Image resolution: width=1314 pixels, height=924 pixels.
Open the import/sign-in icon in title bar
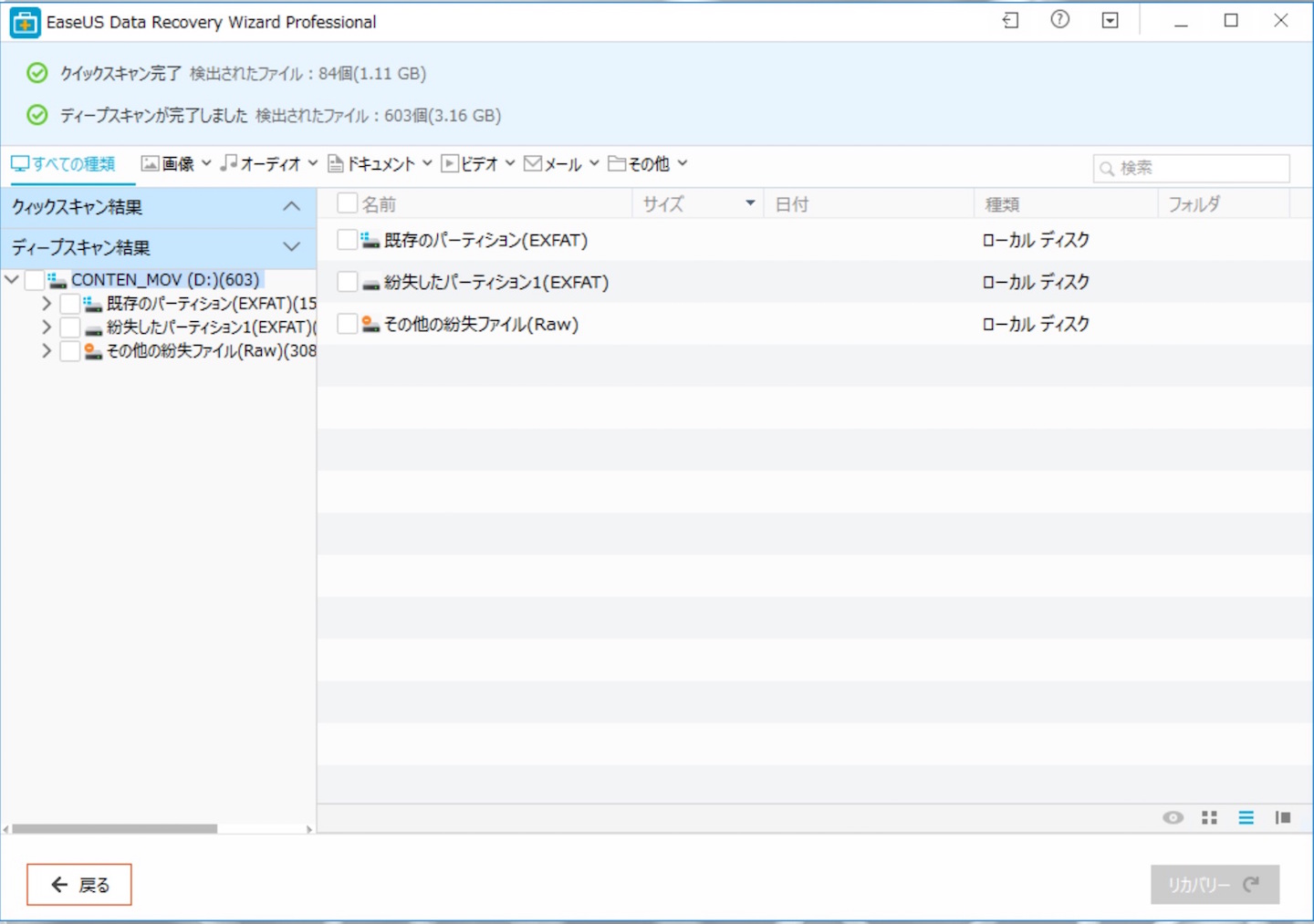point(1011,20)
